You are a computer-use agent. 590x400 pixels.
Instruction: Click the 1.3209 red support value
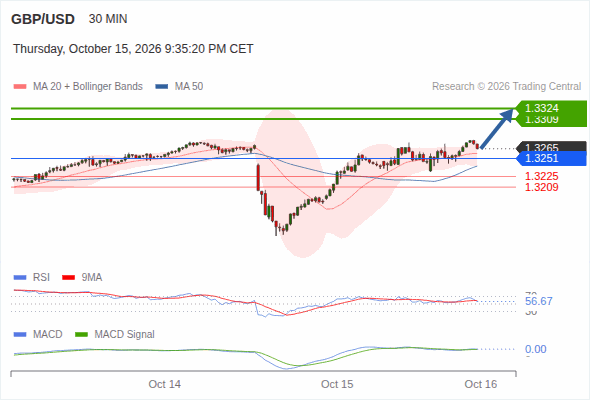(541, 187)
